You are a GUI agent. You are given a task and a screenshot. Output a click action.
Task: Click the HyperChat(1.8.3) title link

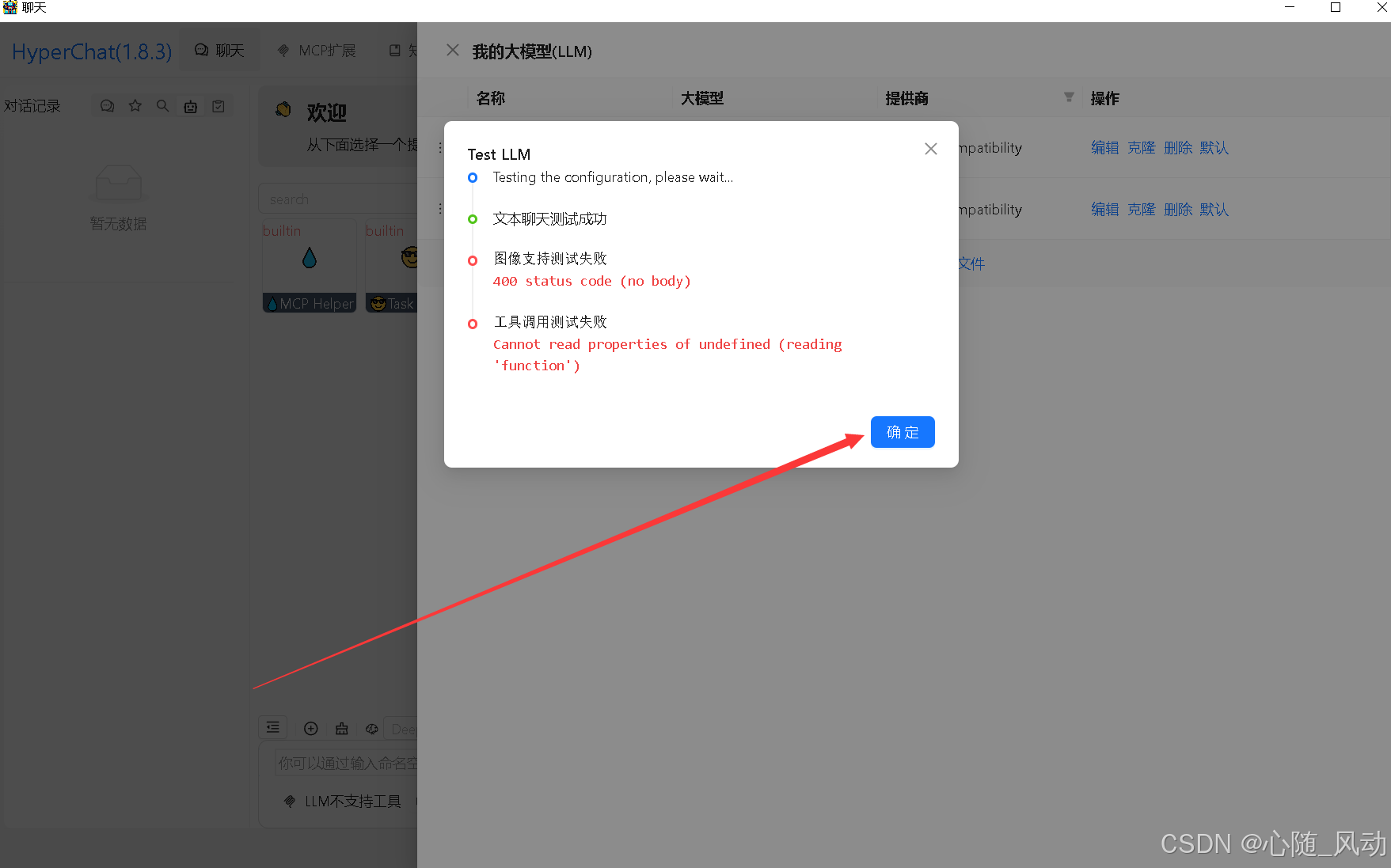point(92,52)
